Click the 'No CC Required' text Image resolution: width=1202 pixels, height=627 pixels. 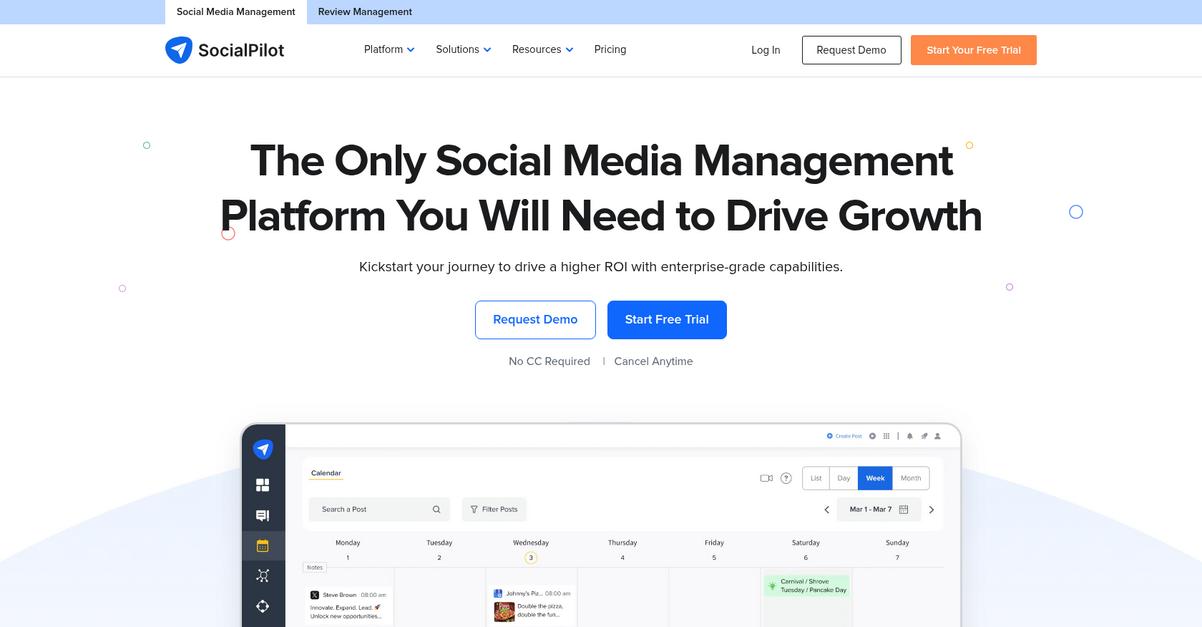pos(549,361)
